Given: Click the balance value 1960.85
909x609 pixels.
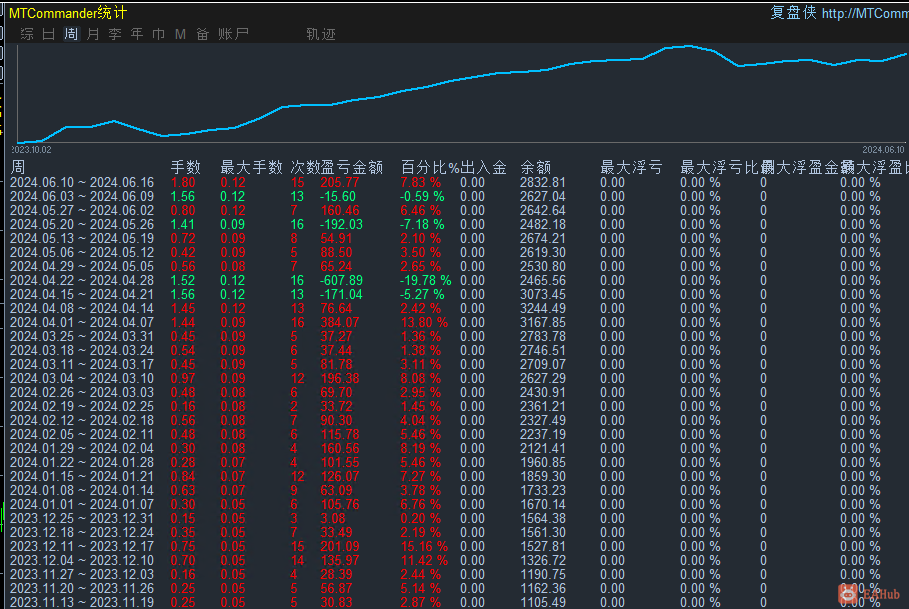Looking at the screenshot, I should [543, 462].
